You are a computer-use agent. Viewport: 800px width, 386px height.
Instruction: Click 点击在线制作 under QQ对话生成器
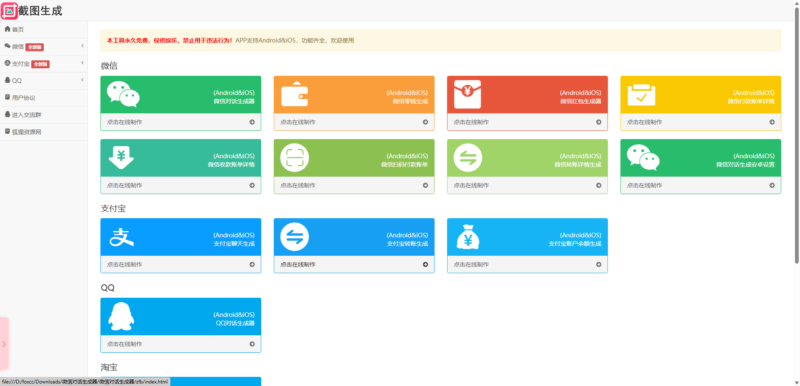click(x=124, y=344)
